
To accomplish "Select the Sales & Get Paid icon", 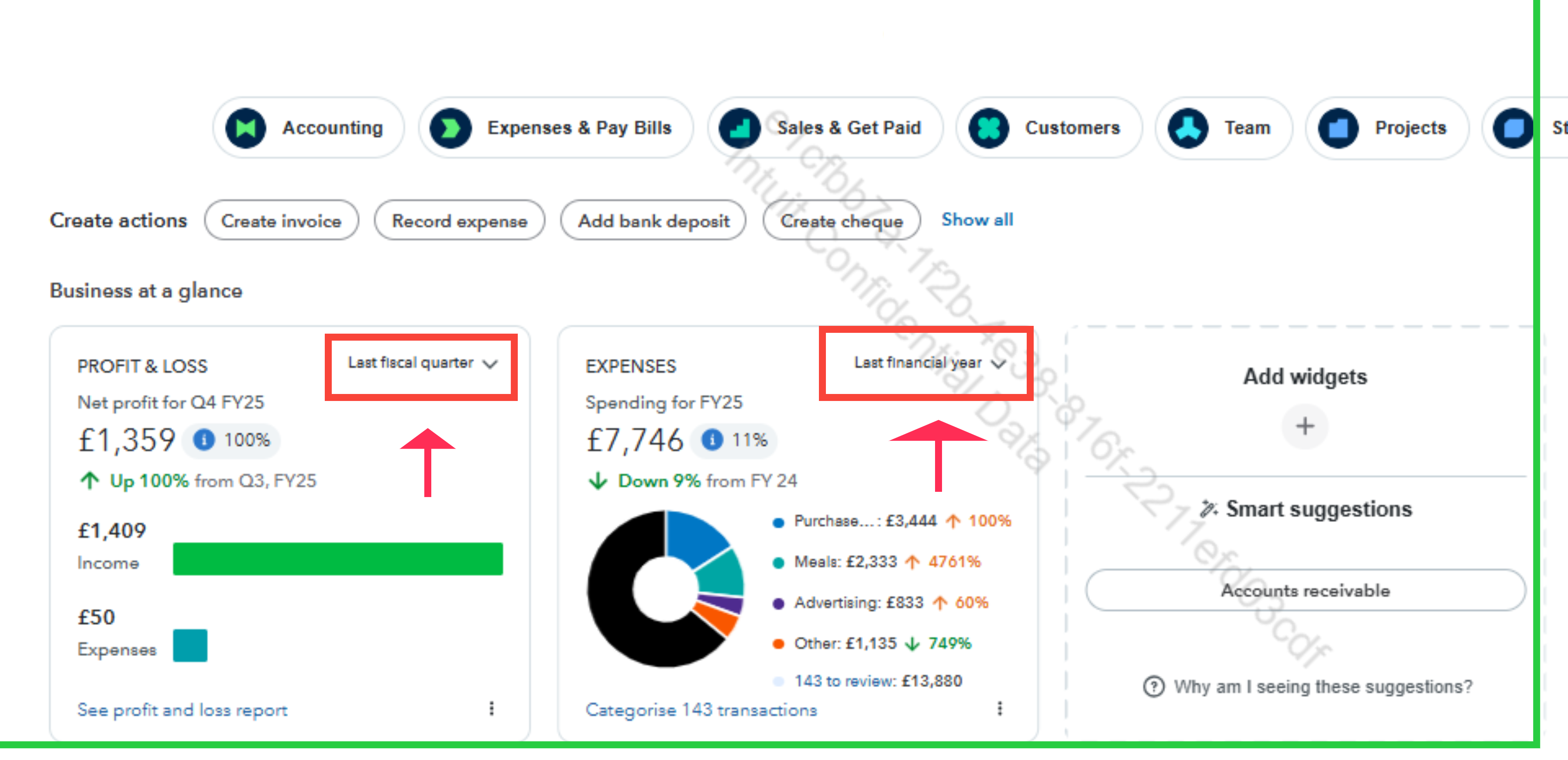I will (739, 128).
